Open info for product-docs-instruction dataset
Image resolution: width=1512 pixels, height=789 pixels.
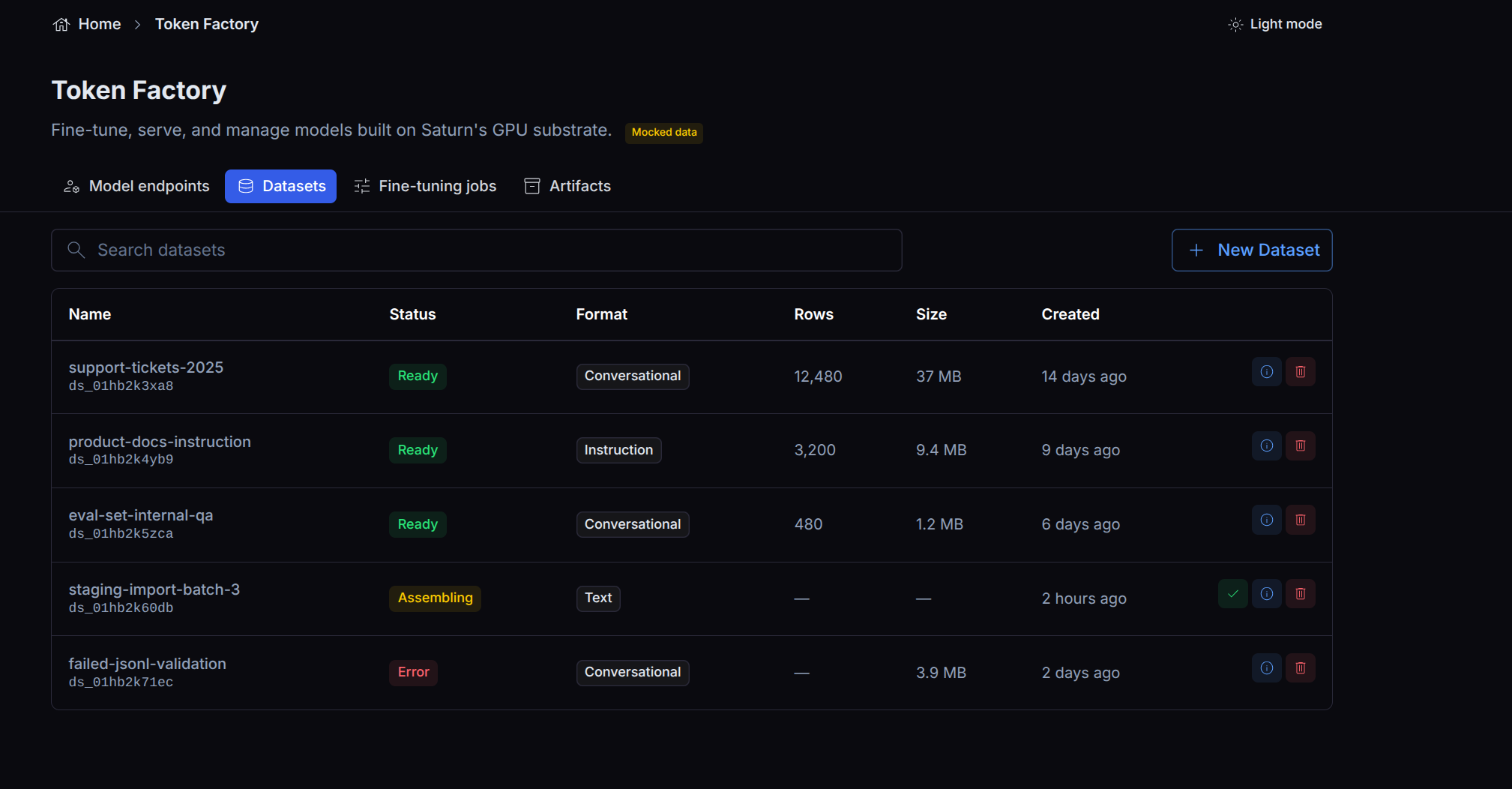pos(1266,445)
